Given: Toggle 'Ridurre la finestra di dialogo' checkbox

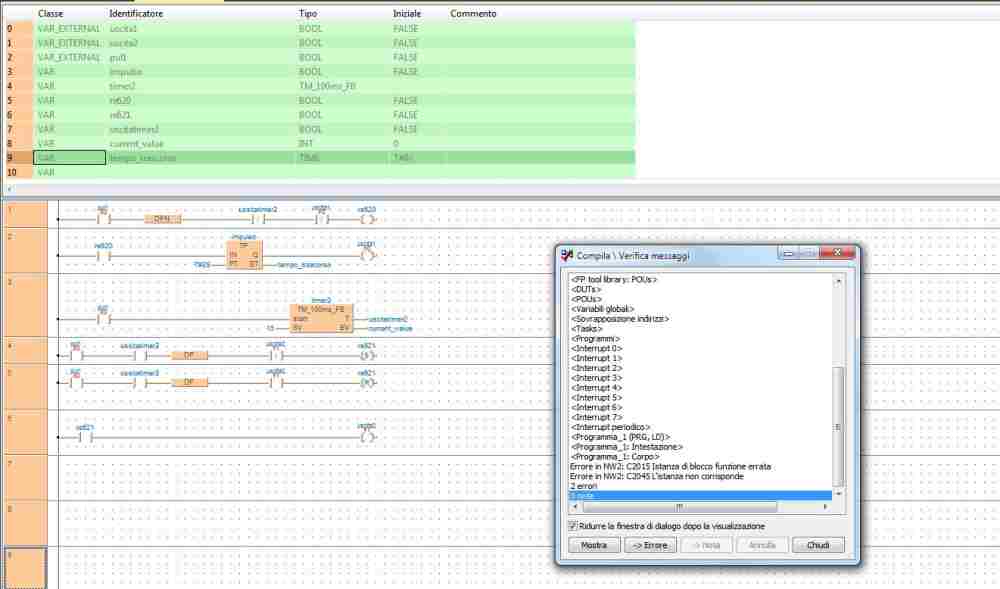Looking at the screenshot, I should pyautogui.click(x=572, y=526).
